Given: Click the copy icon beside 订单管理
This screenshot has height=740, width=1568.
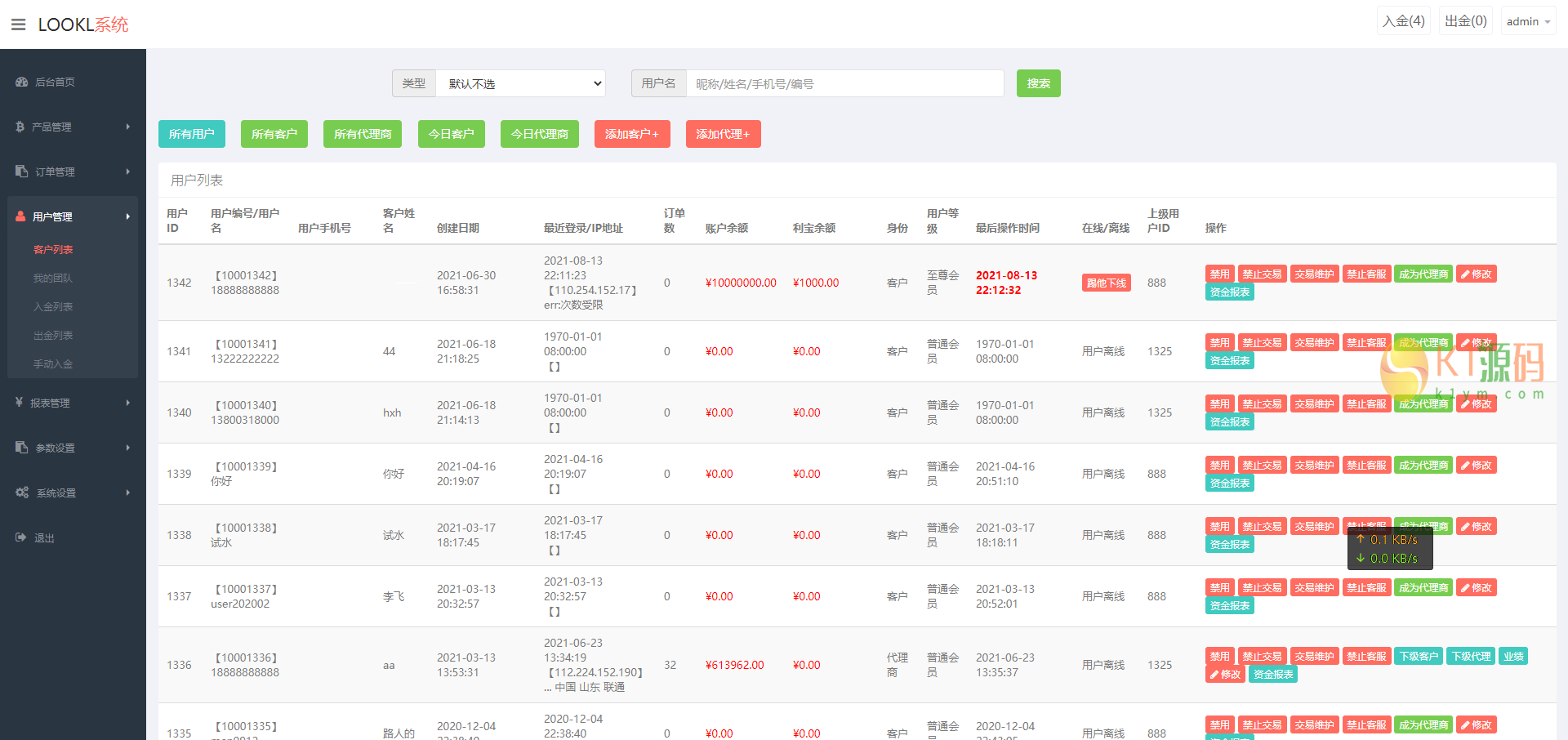Looking at the screenshot, I should tap(22, 172).
